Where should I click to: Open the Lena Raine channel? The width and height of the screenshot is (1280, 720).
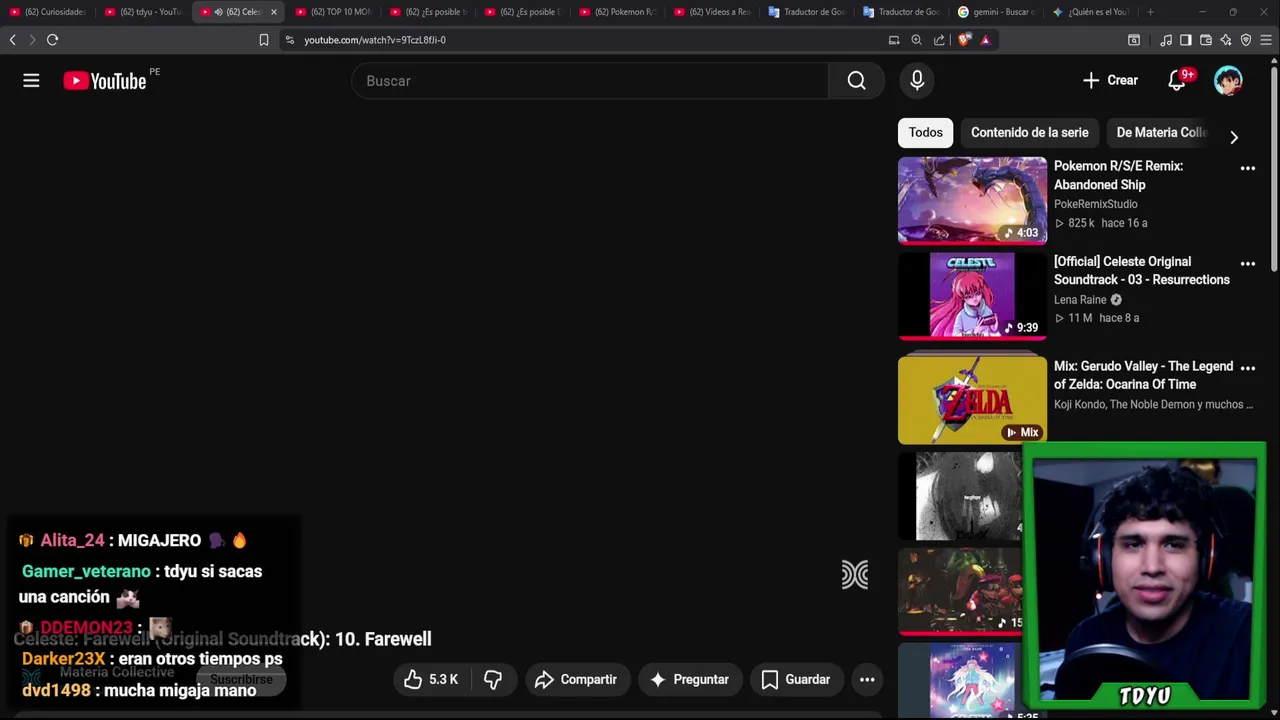pos(1080,300)
